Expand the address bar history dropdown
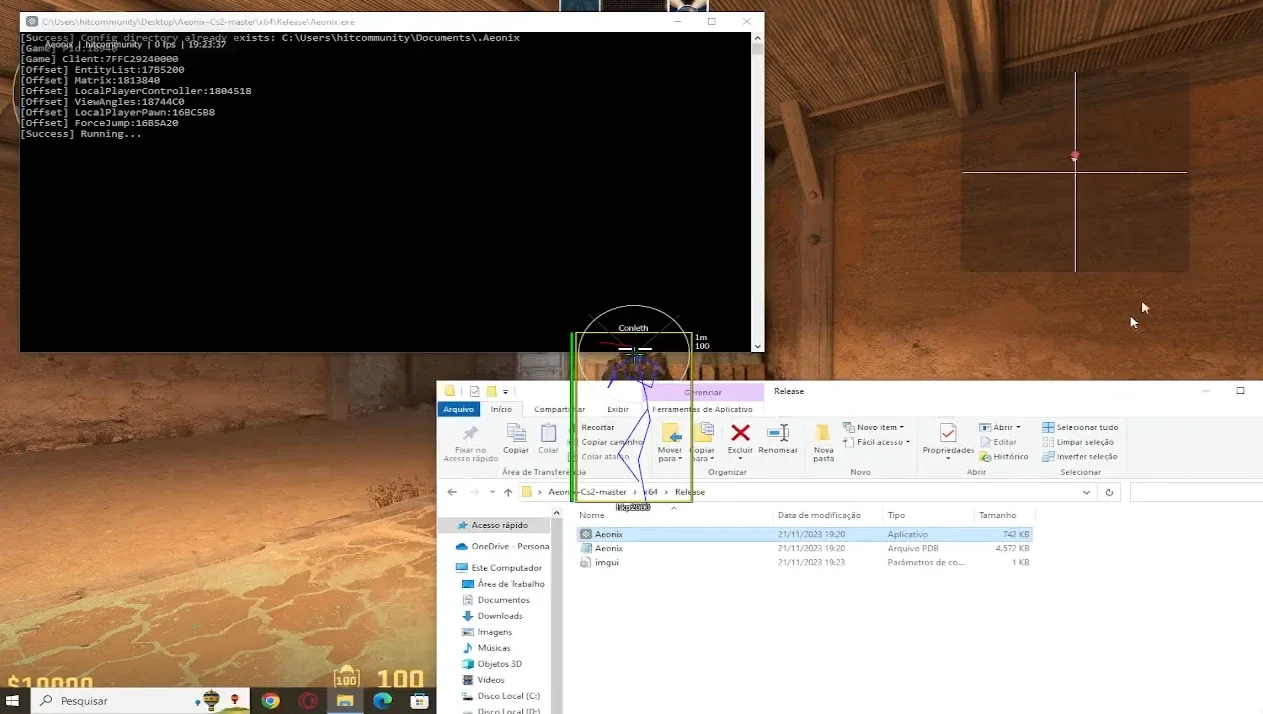 coord(1087,492)
